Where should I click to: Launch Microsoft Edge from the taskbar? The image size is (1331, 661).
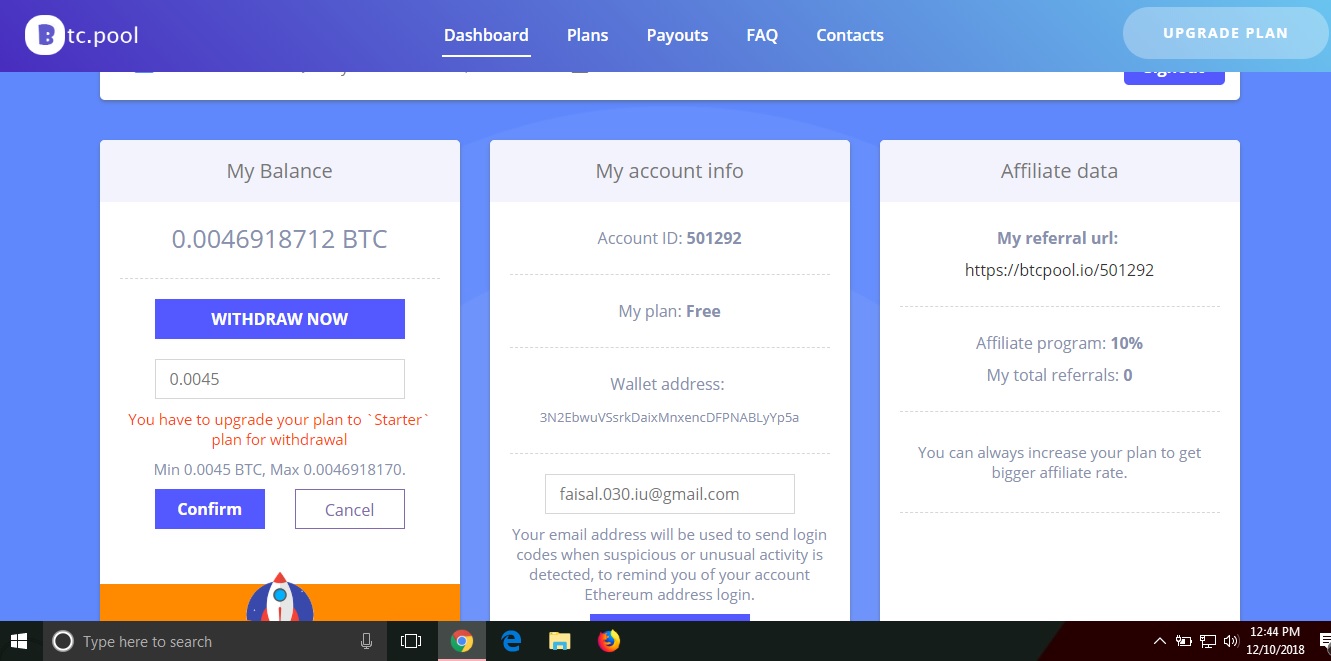coord(511,642)
